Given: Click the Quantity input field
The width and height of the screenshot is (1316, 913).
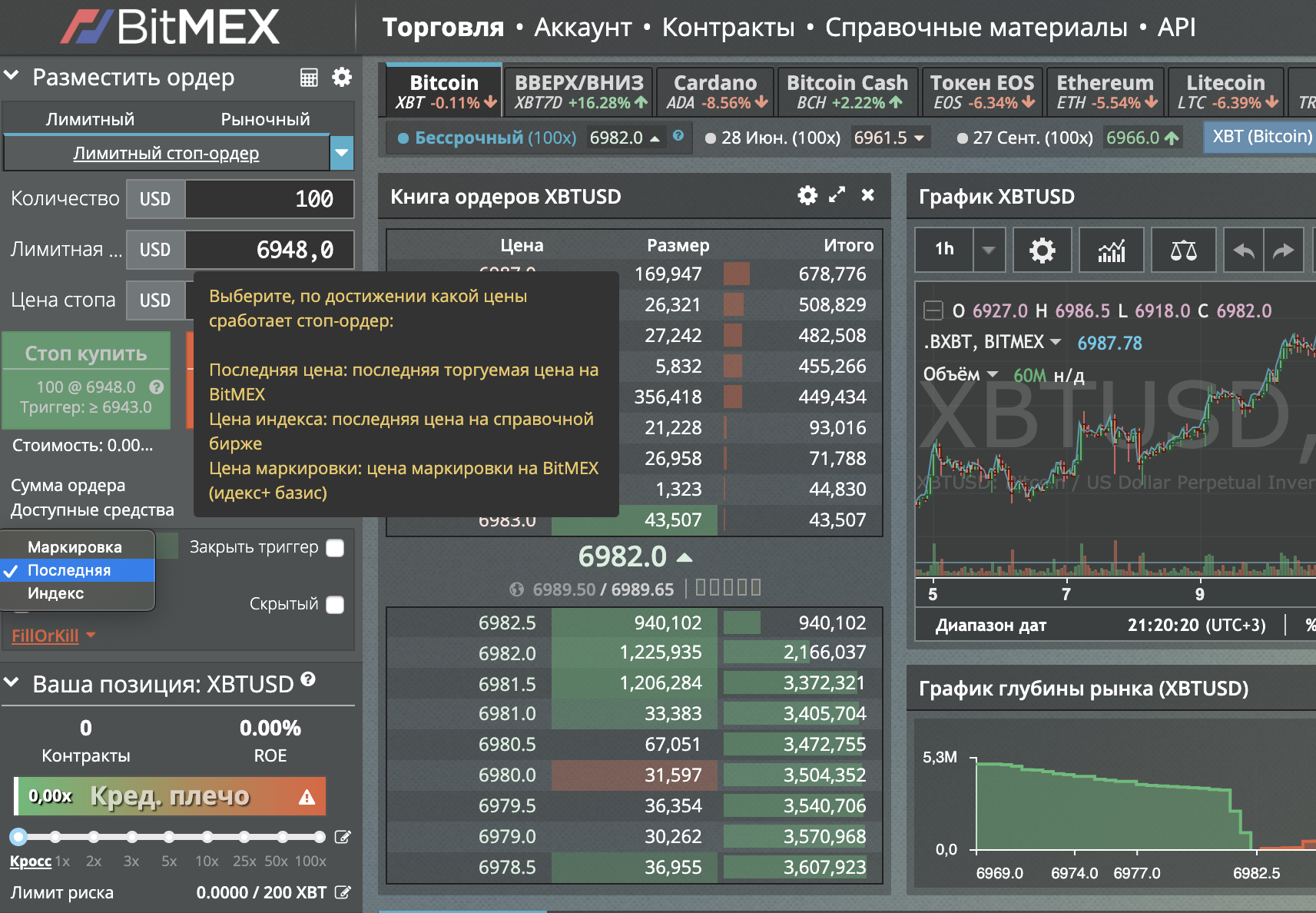Looking at the screenshot, I should pyautogui.click(x=269, y=199).
